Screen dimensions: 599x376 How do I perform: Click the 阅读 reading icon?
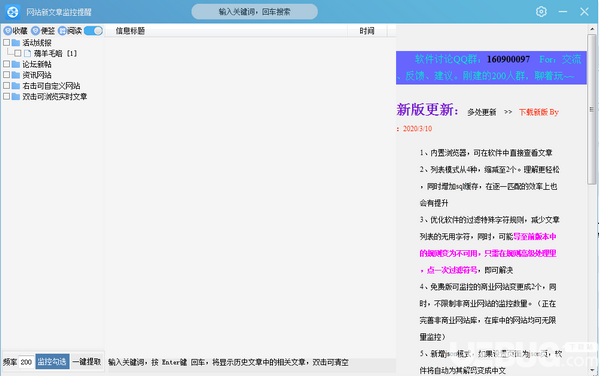point(63,31)
